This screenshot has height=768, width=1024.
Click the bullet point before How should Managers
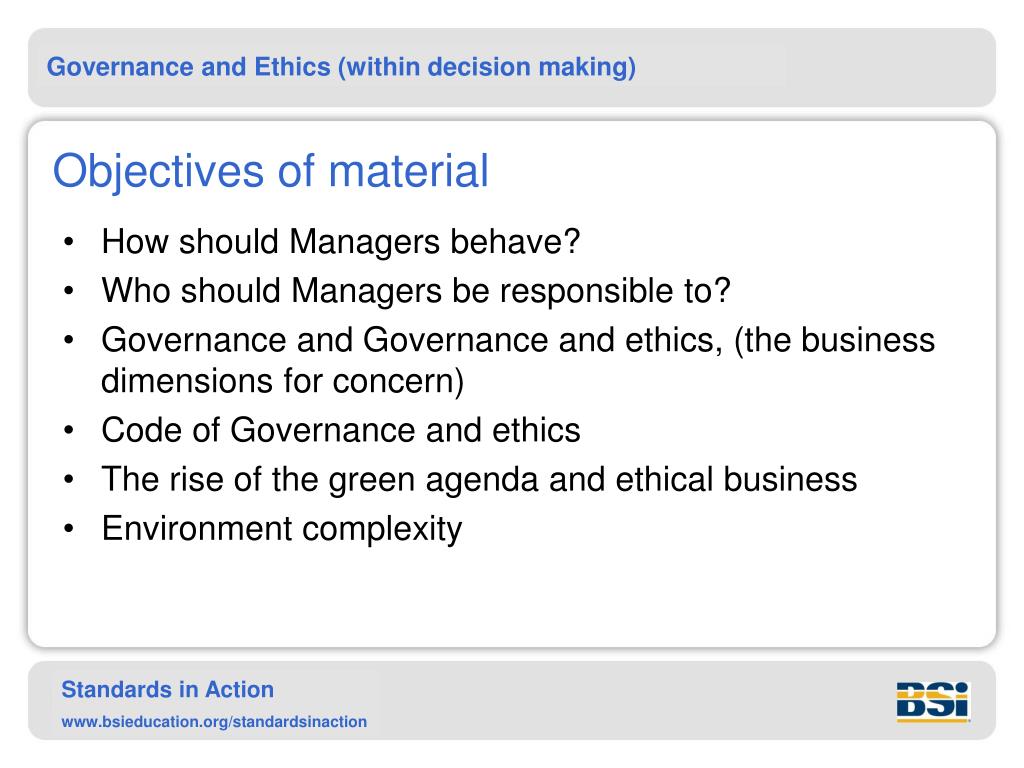69,242
